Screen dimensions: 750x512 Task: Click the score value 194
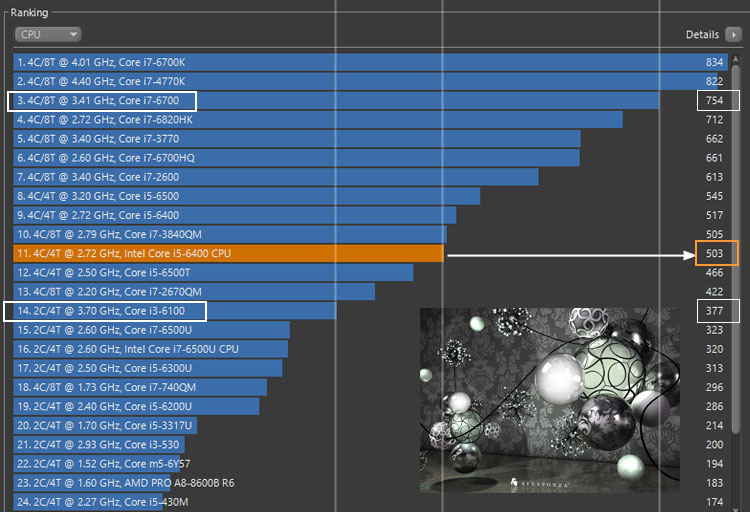714,464
